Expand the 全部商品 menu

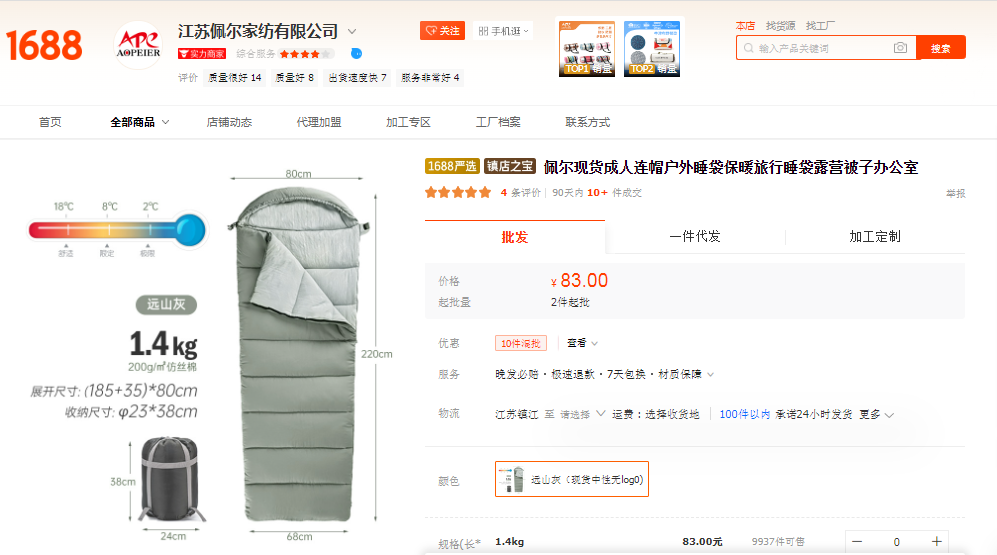pos(139,122)
